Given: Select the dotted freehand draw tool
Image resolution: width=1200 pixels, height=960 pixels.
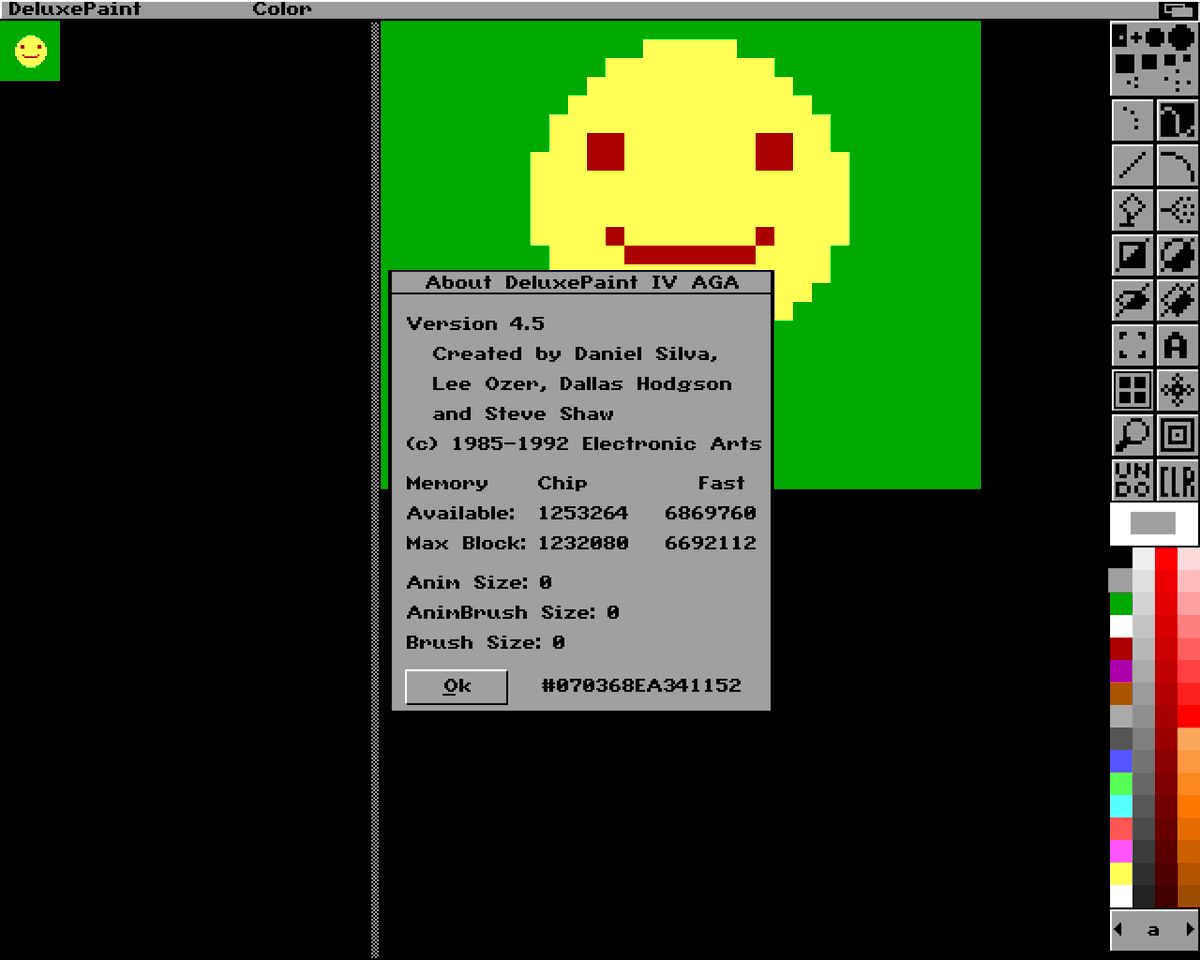Looking at the screenshot, I should (x=1132, y=120).
